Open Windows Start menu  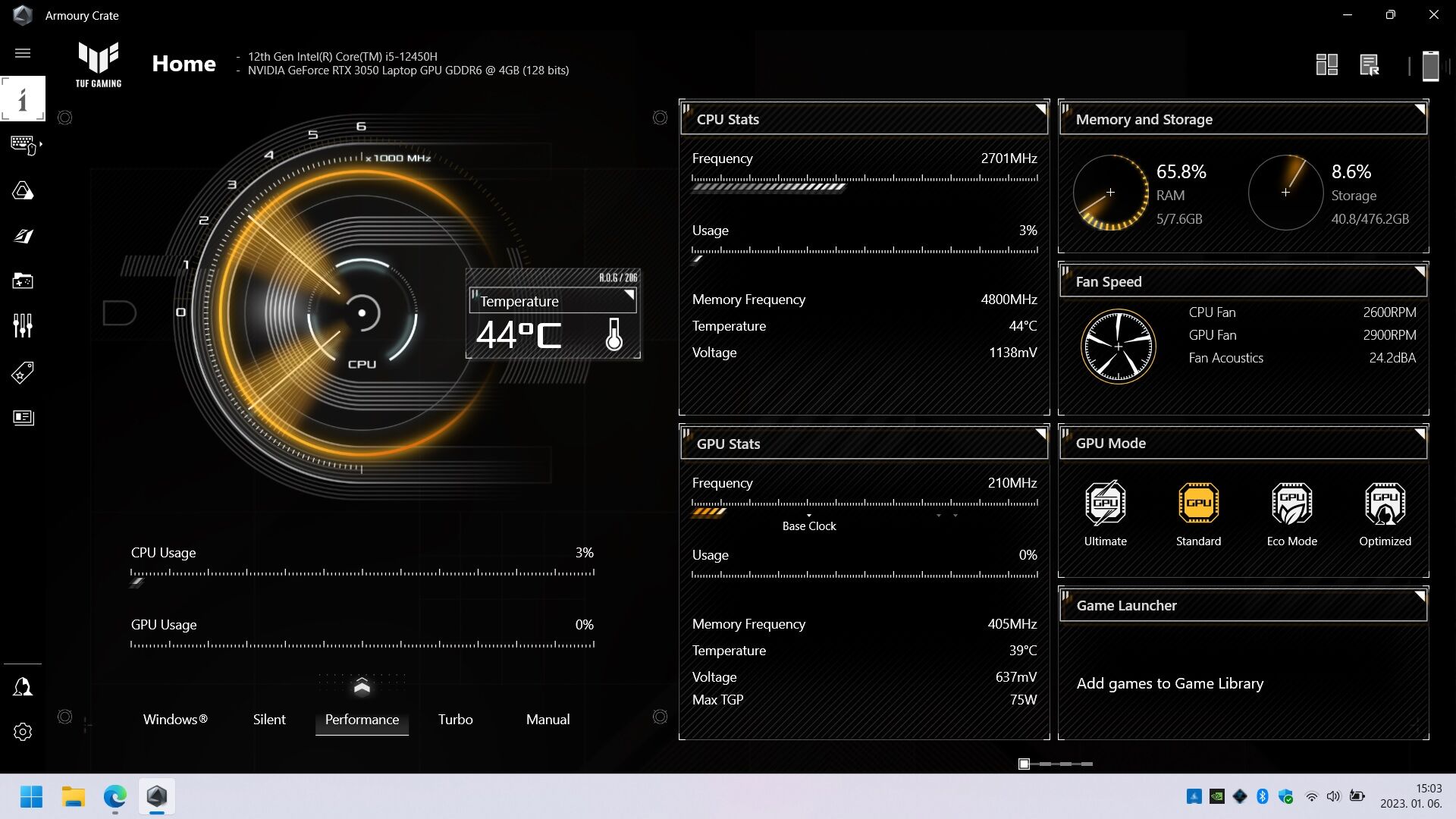(x=31, y=797)
